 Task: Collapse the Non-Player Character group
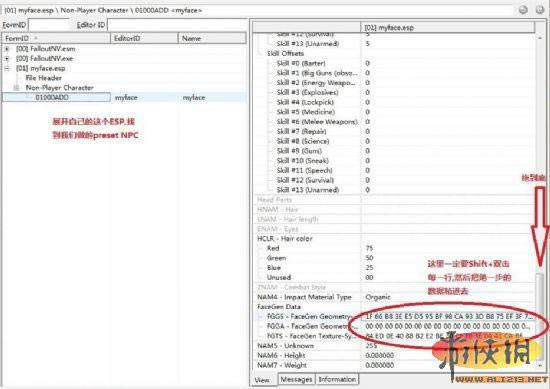(16, 88)
